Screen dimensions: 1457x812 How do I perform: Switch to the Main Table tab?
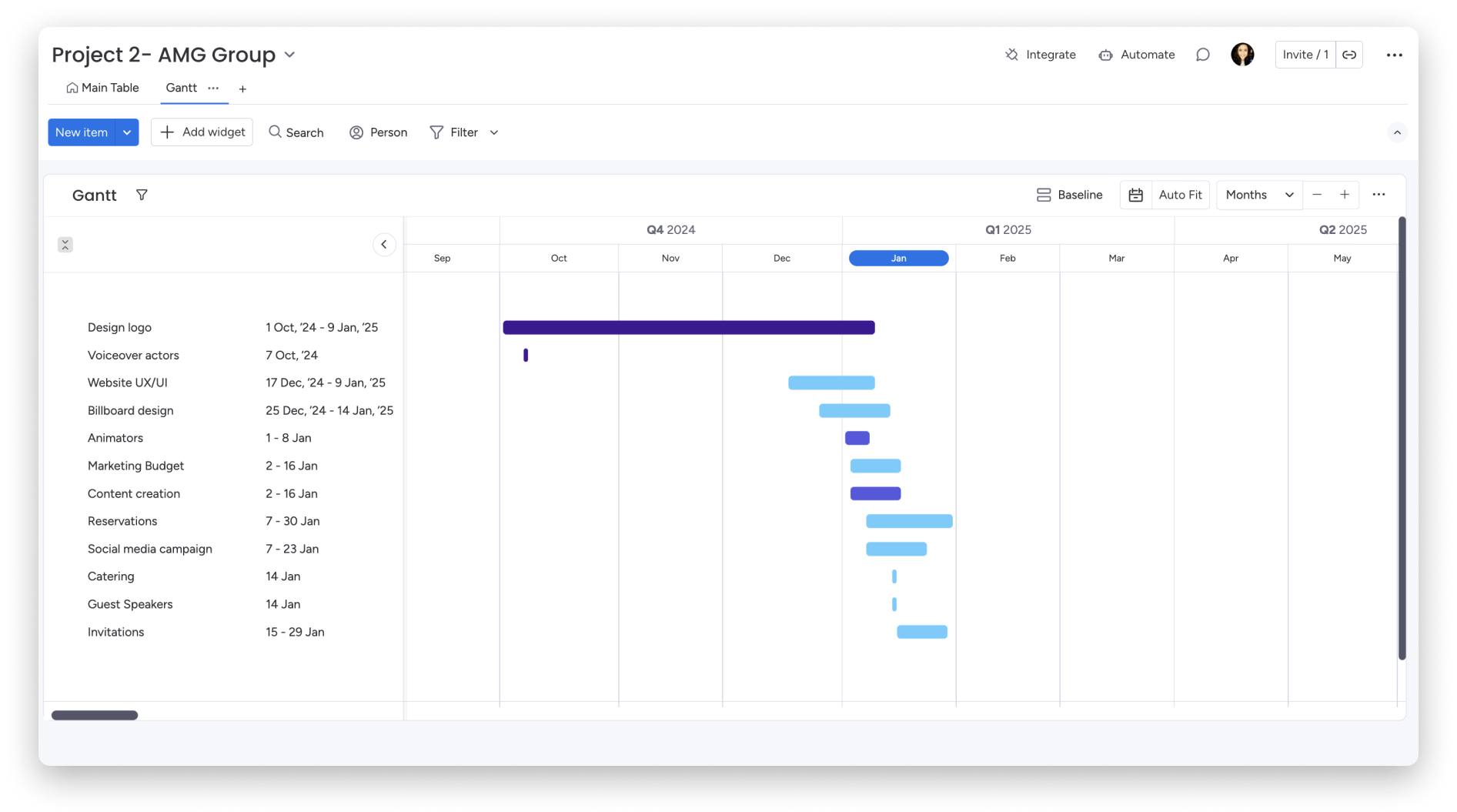coord(102,88)
